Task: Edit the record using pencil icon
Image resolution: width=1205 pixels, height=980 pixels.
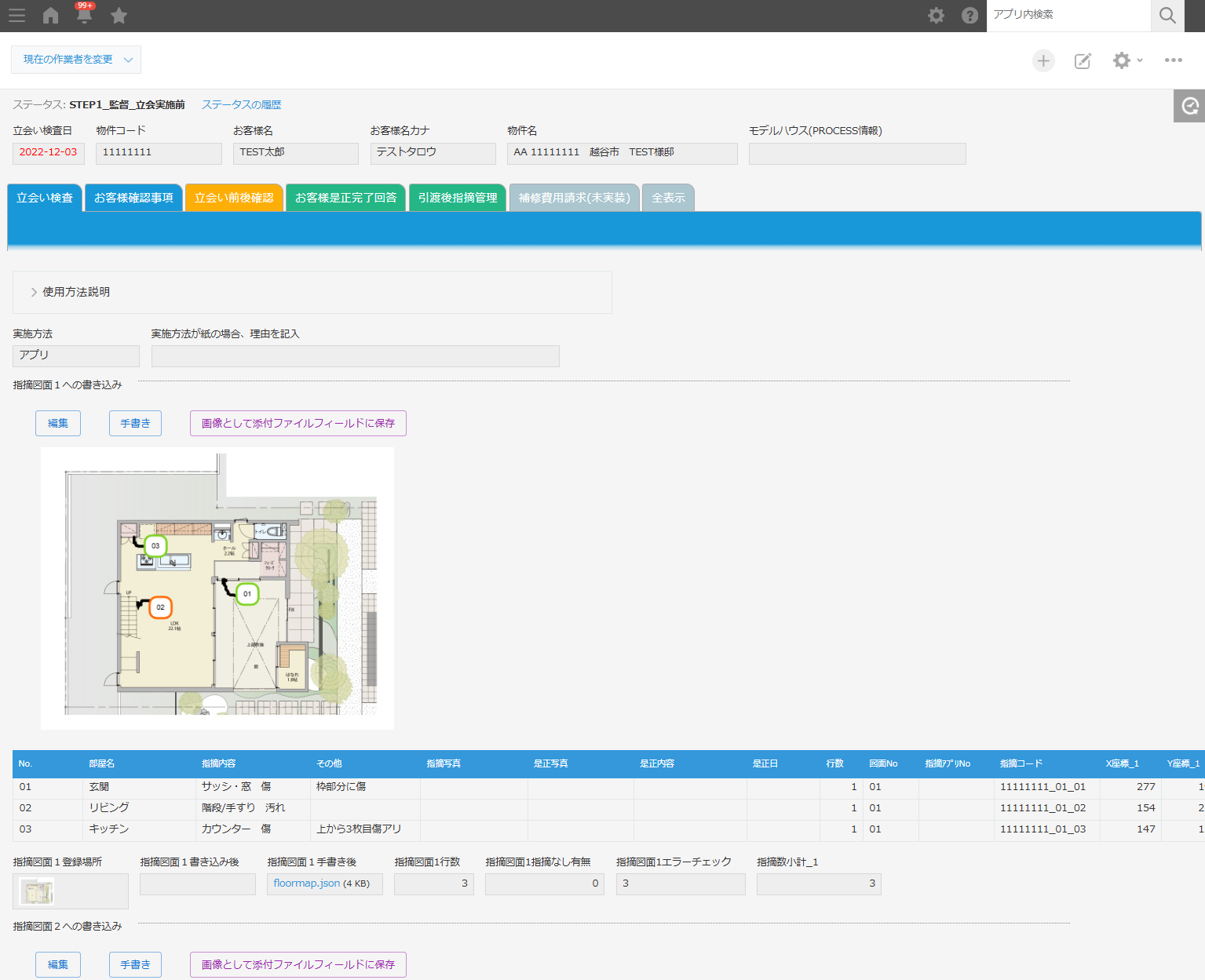Action: point(1083,60)
